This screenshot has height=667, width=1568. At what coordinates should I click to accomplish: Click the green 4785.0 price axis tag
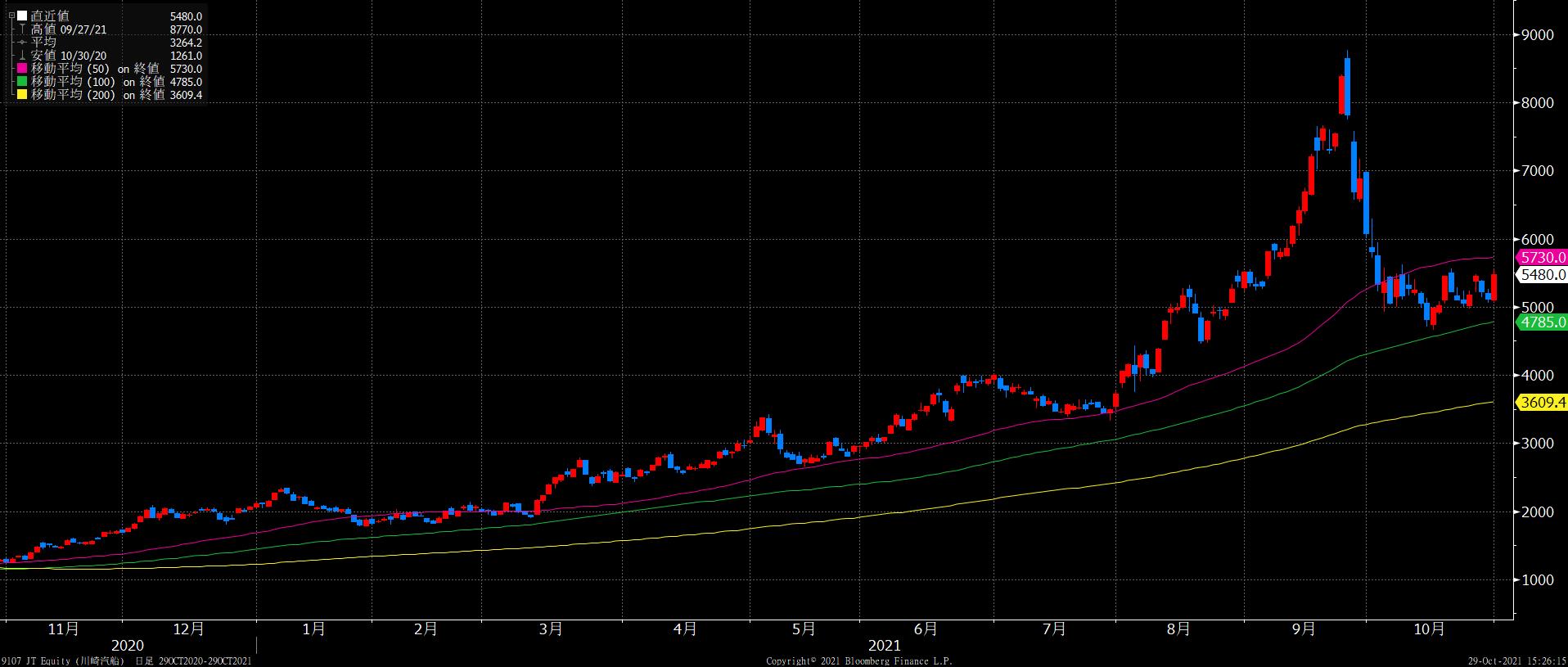point(1542,322)
